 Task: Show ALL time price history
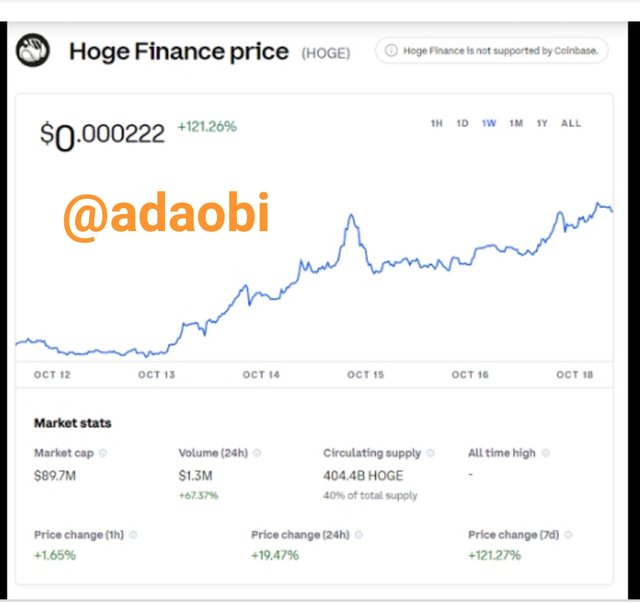[x=571, y=123]
